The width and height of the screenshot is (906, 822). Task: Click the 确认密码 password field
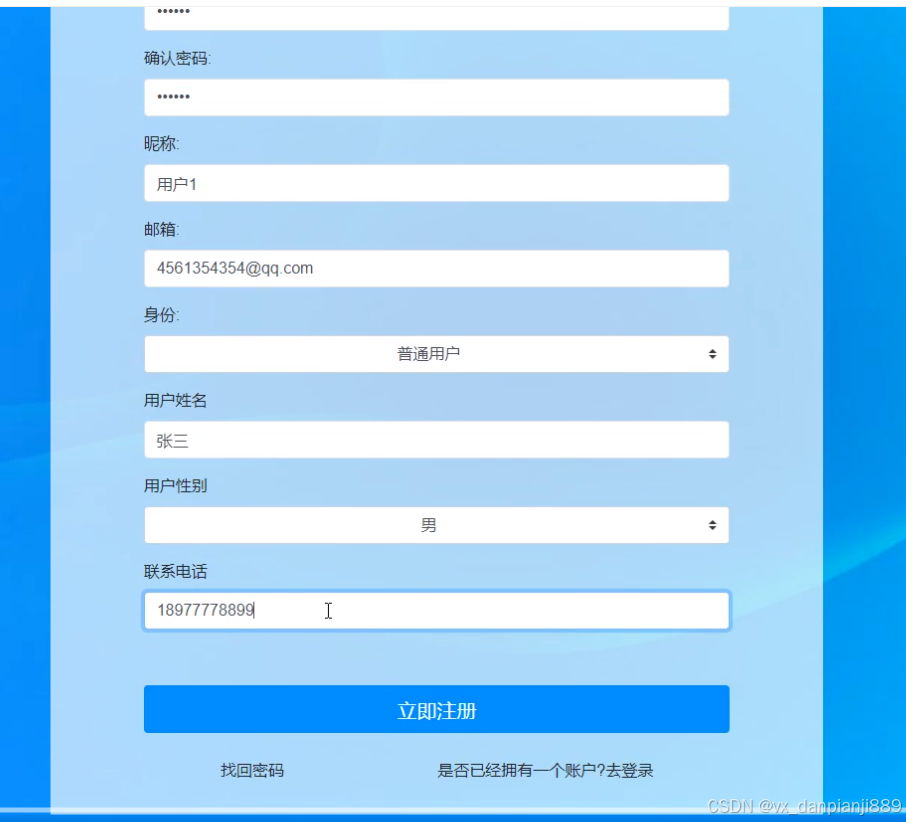tap(436, 97)
